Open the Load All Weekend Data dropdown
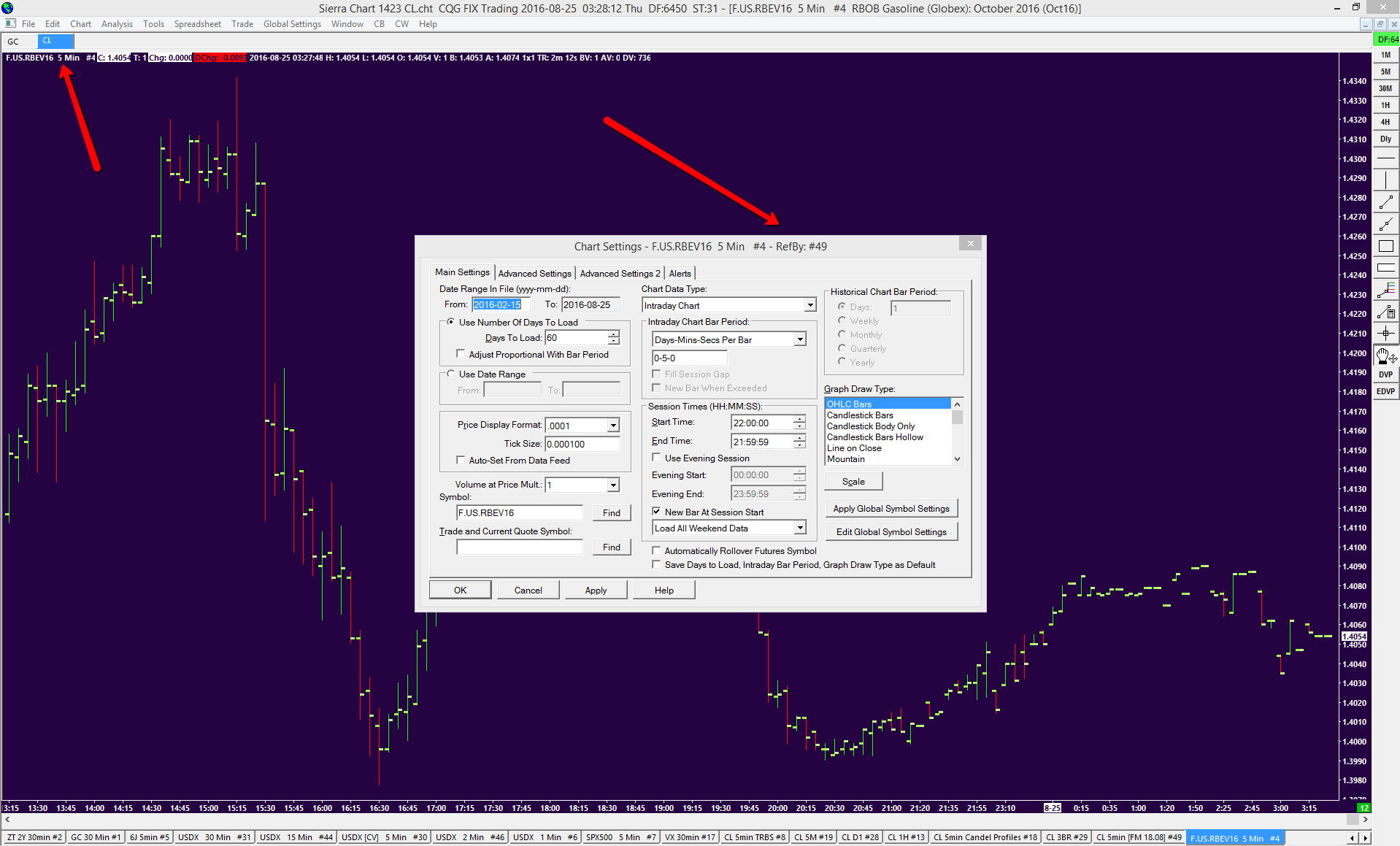 (x=800, y=528)
